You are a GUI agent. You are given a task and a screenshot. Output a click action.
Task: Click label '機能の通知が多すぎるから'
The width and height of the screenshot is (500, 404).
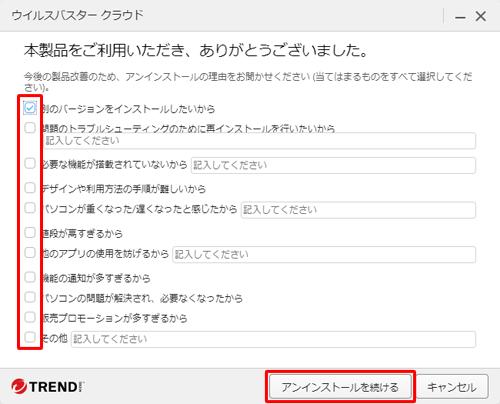pos(96,278)
